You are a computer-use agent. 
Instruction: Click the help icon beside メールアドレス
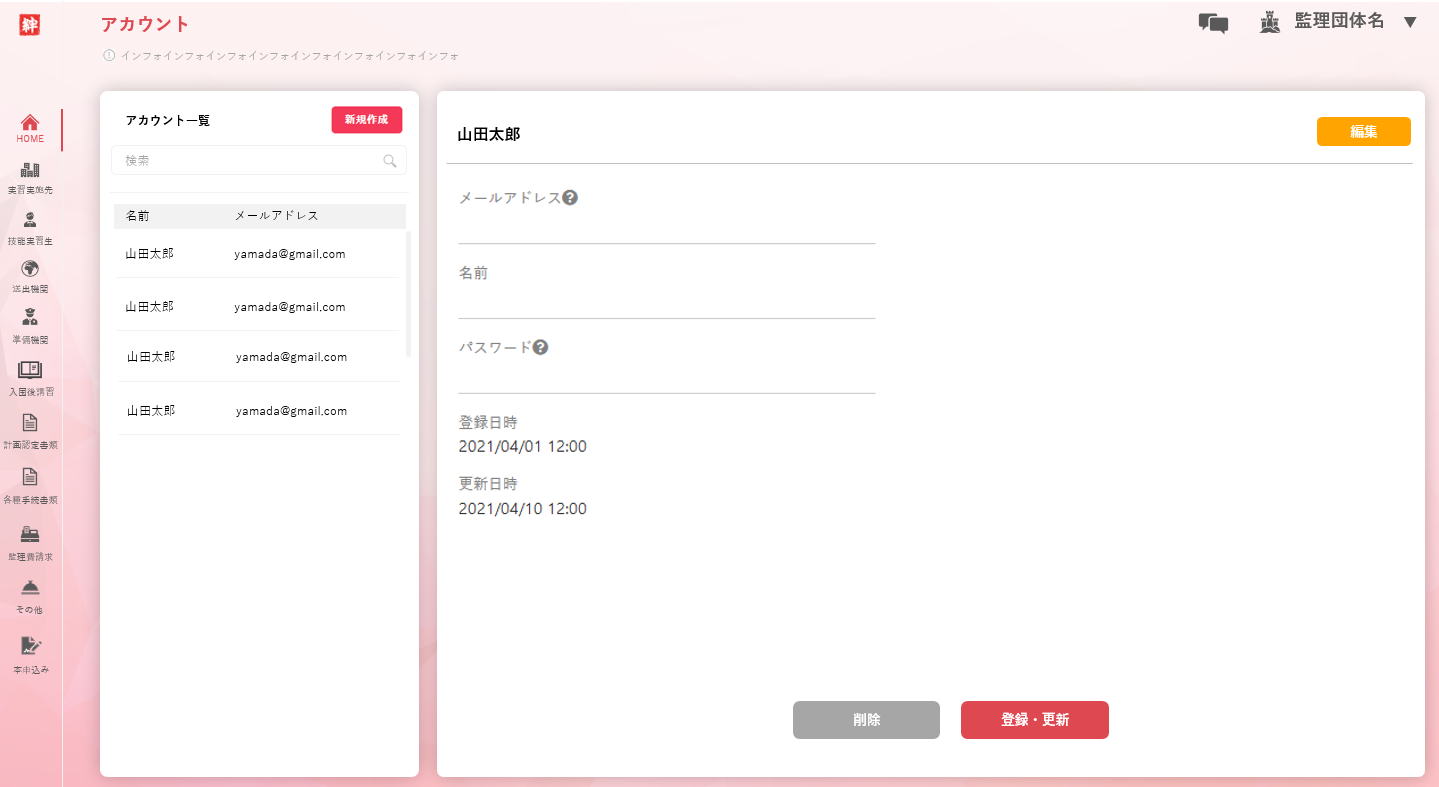point(570,198)
